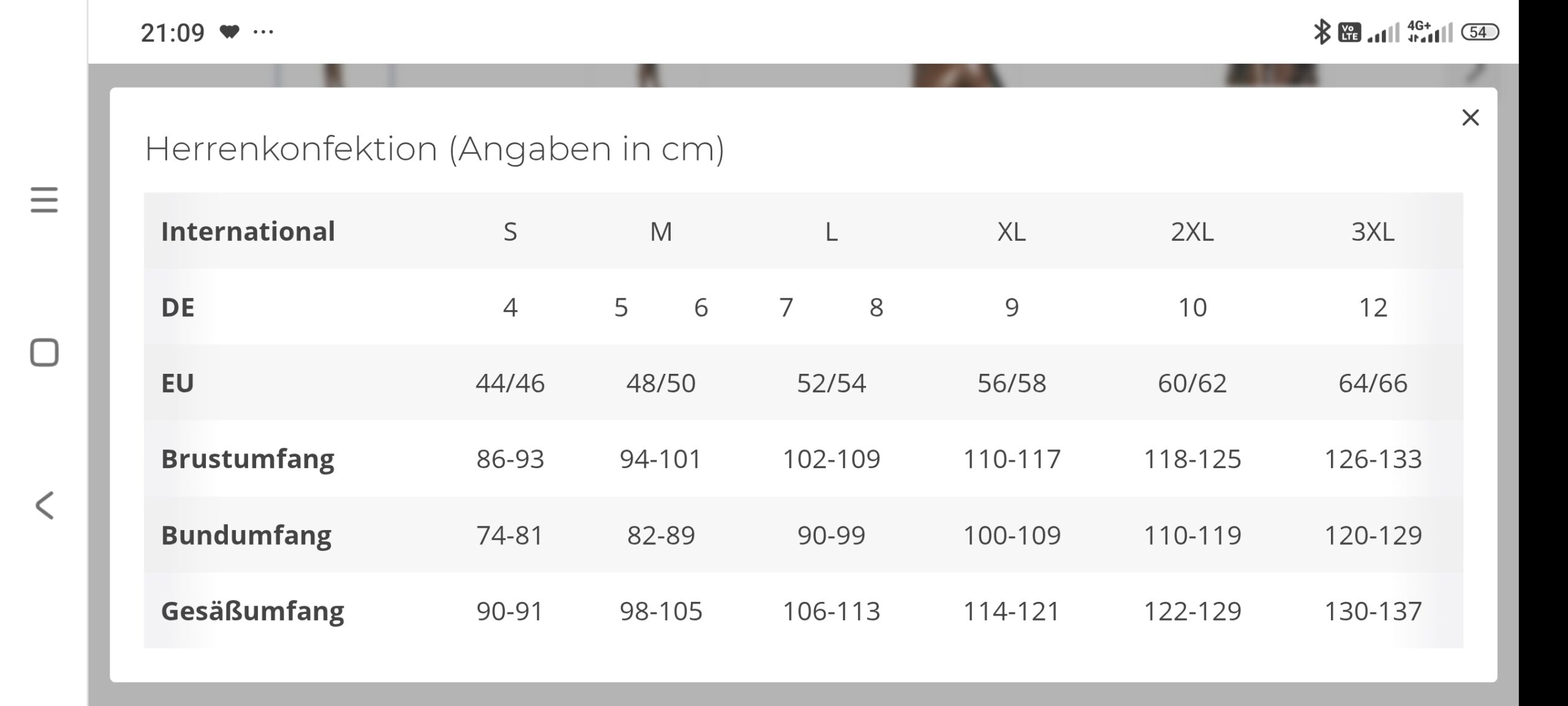Tap the Brustumfang value 102-109
This screenshot has width=1568, height=706.
[x=831, y=459]
